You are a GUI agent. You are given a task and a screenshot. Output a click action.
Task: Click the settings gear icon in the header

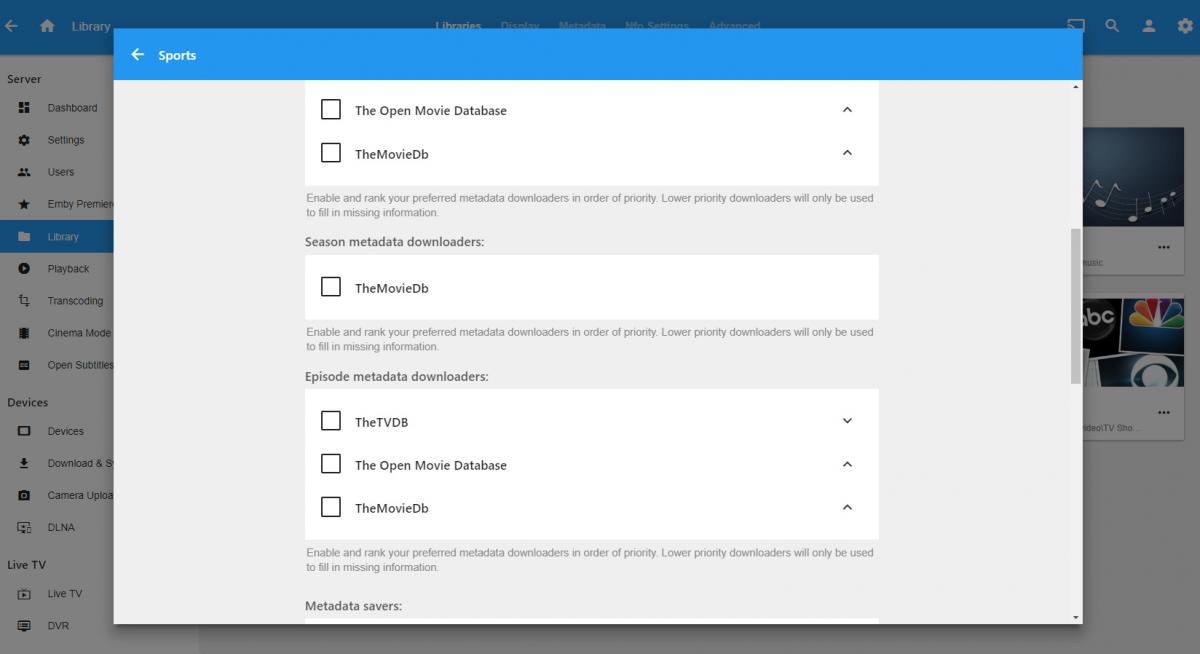point(1180,26)
